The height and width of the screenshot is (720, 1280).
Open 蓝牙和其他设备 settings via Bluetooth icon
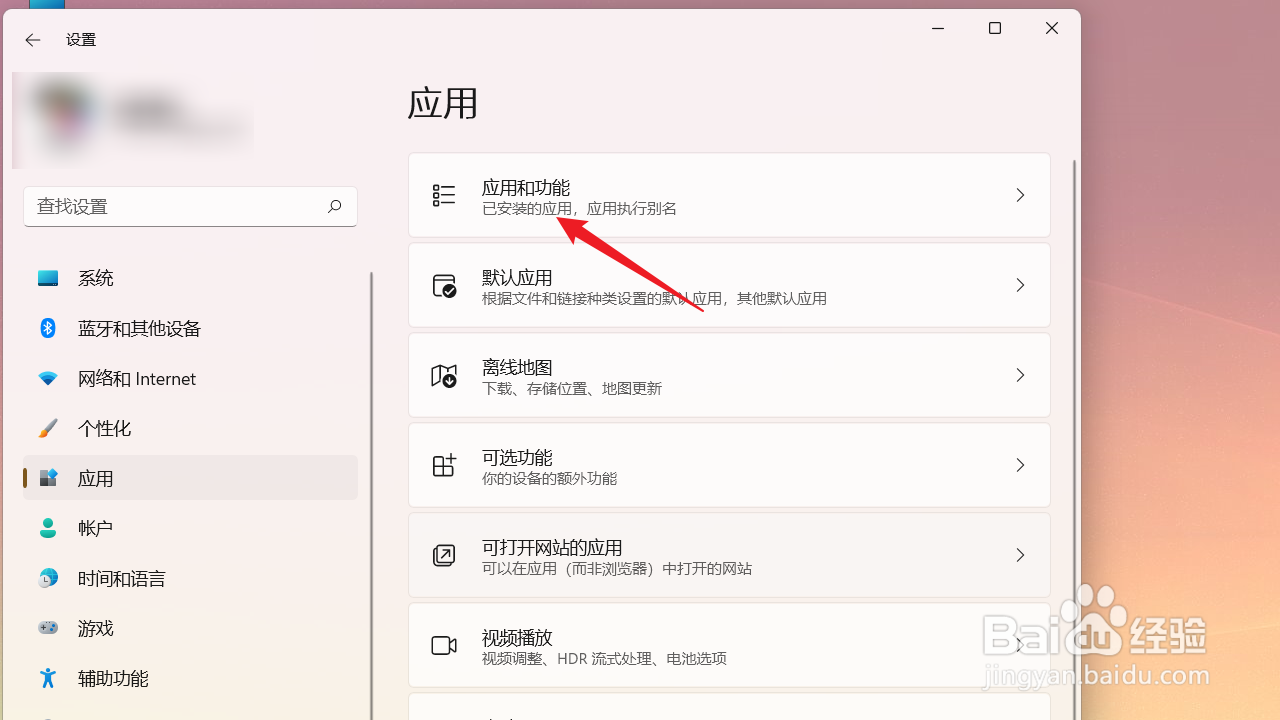tap(48, 328)
